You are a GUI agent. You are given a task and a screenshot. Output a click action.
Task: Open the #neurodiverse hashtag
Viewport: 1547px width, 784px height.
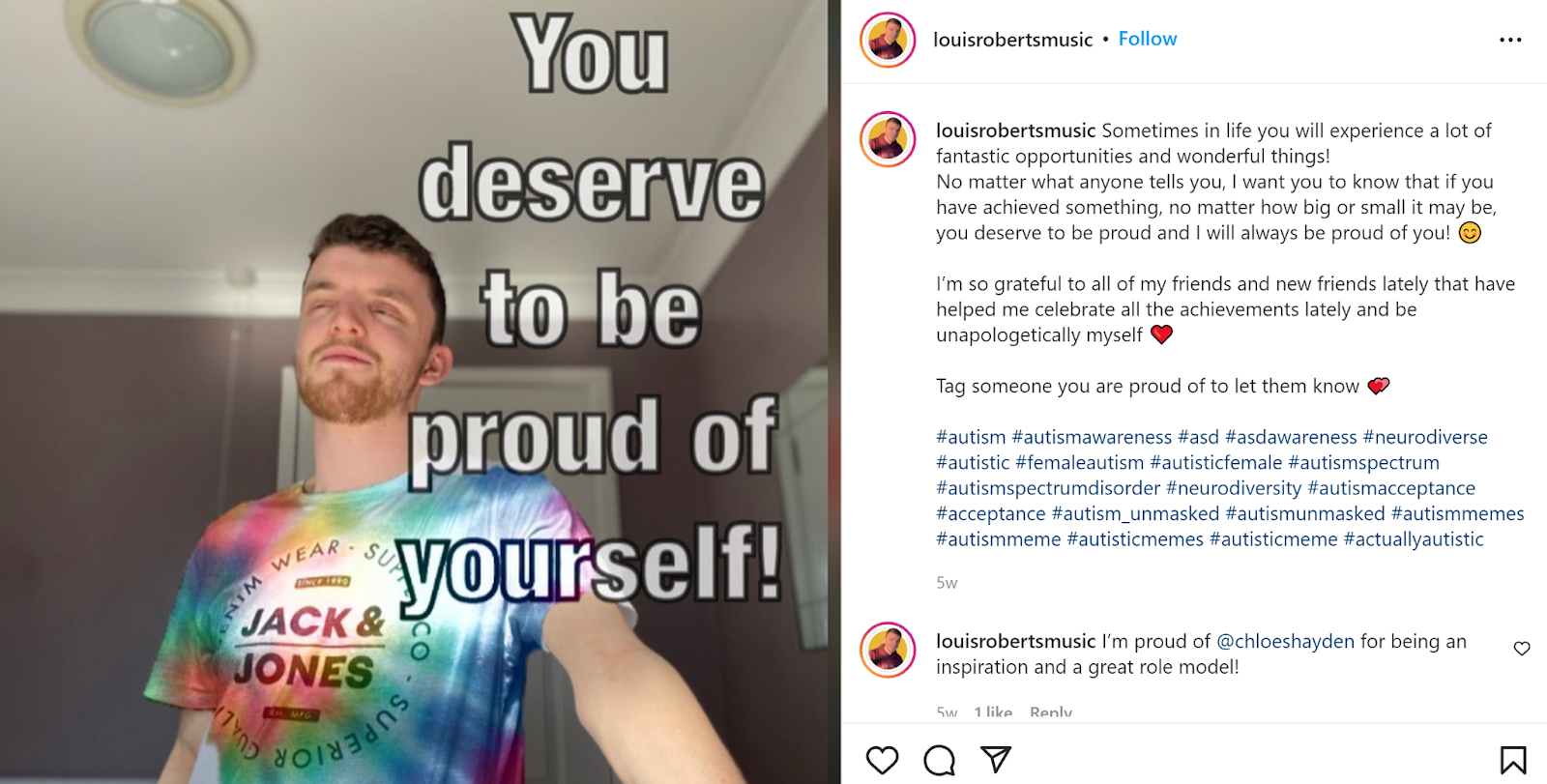(1425, 437)
